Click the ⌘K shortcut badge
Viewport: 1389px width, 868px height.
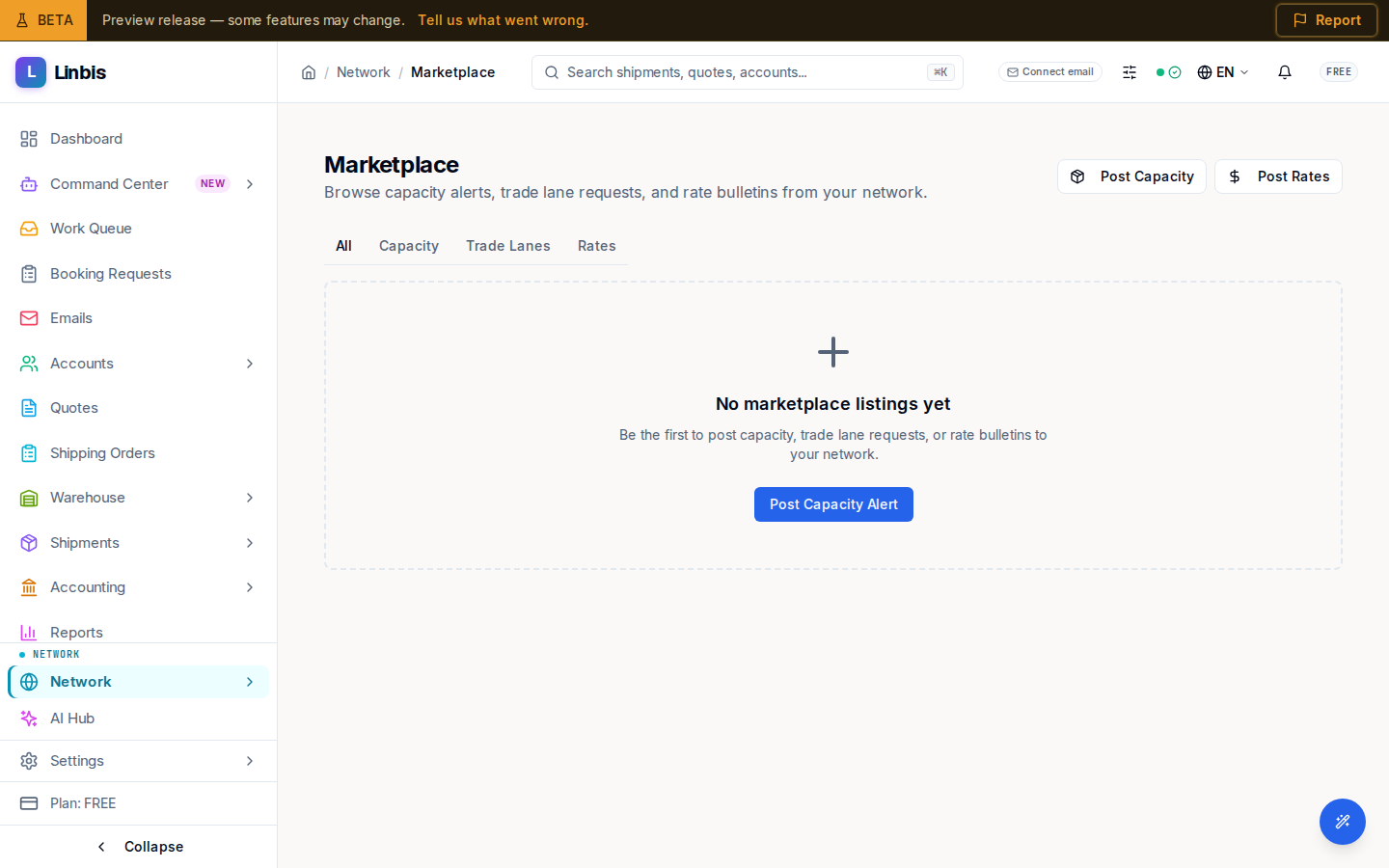tap(940, 72)
